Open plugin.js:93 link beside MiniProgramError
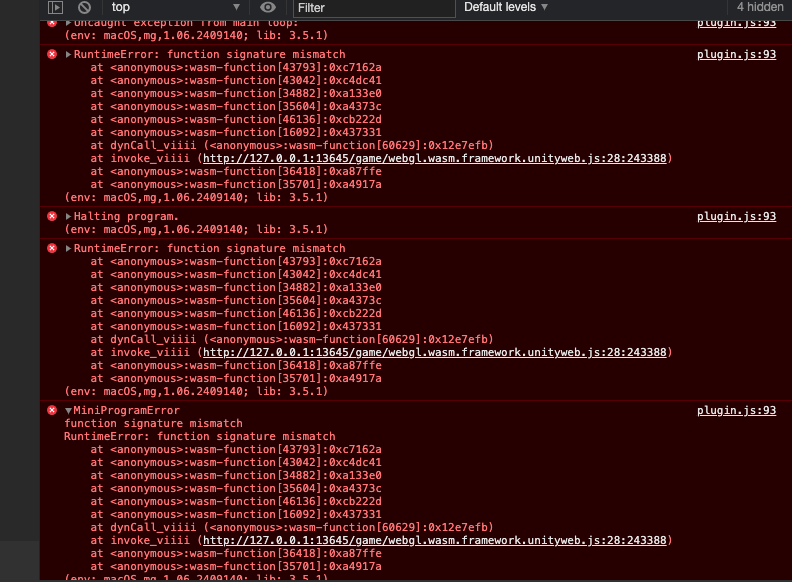792x582 pixels. pyautogui.click(x=736, y=410)
